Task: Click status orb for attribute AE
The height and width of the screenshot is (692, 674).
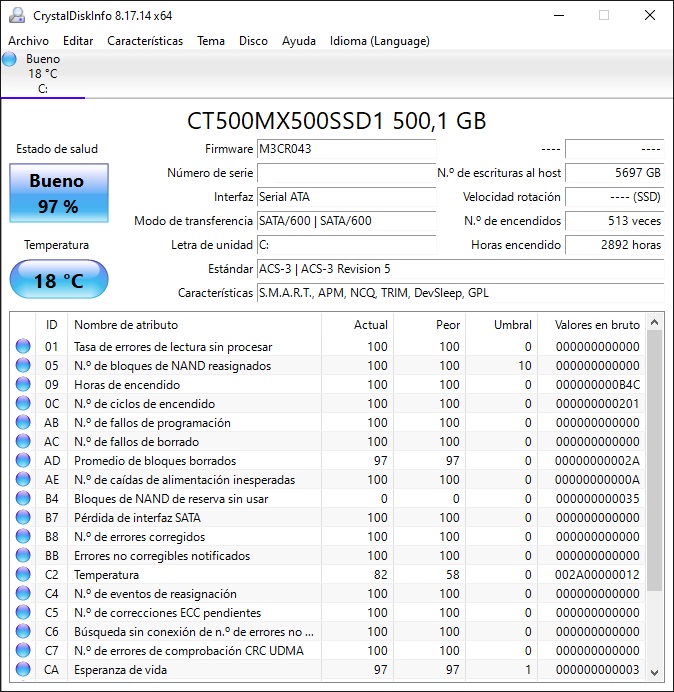Action: coord(23,479)
